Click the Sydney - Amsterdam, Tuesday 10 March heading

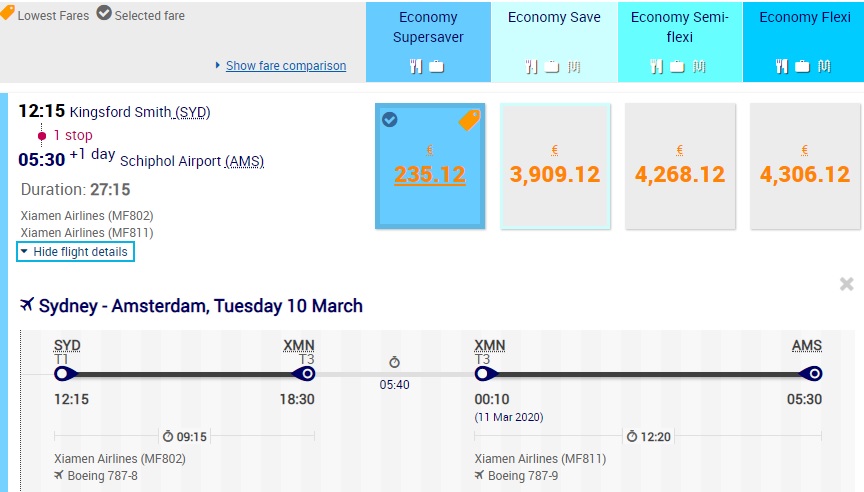pyautogui.click(x=201, y=305)
